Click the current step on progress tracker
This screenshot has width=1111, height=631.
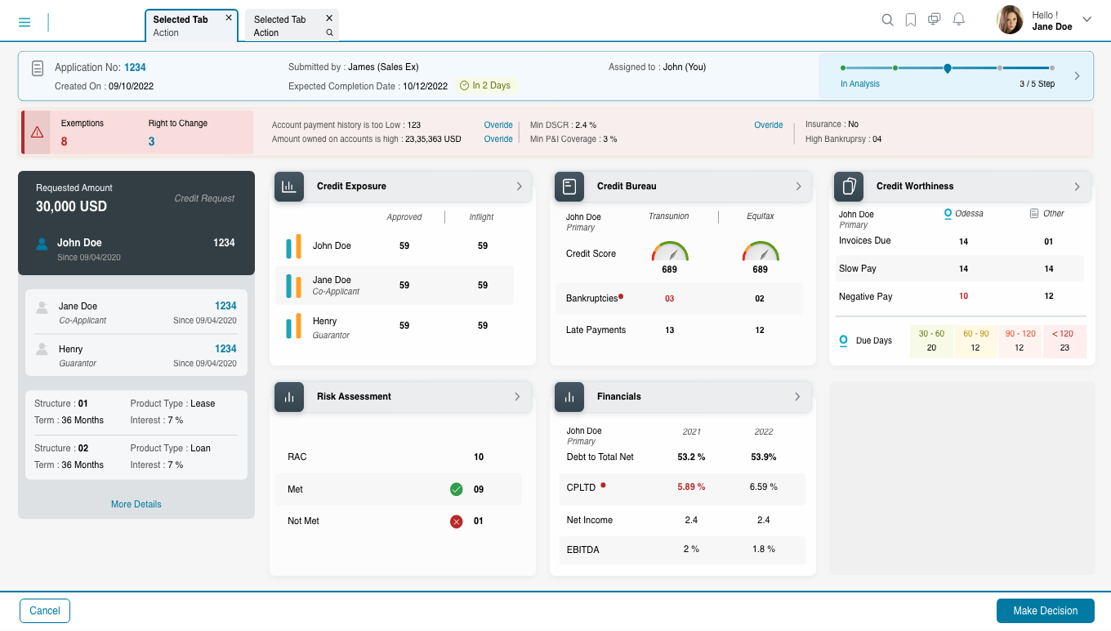click(x=947, y=69)
